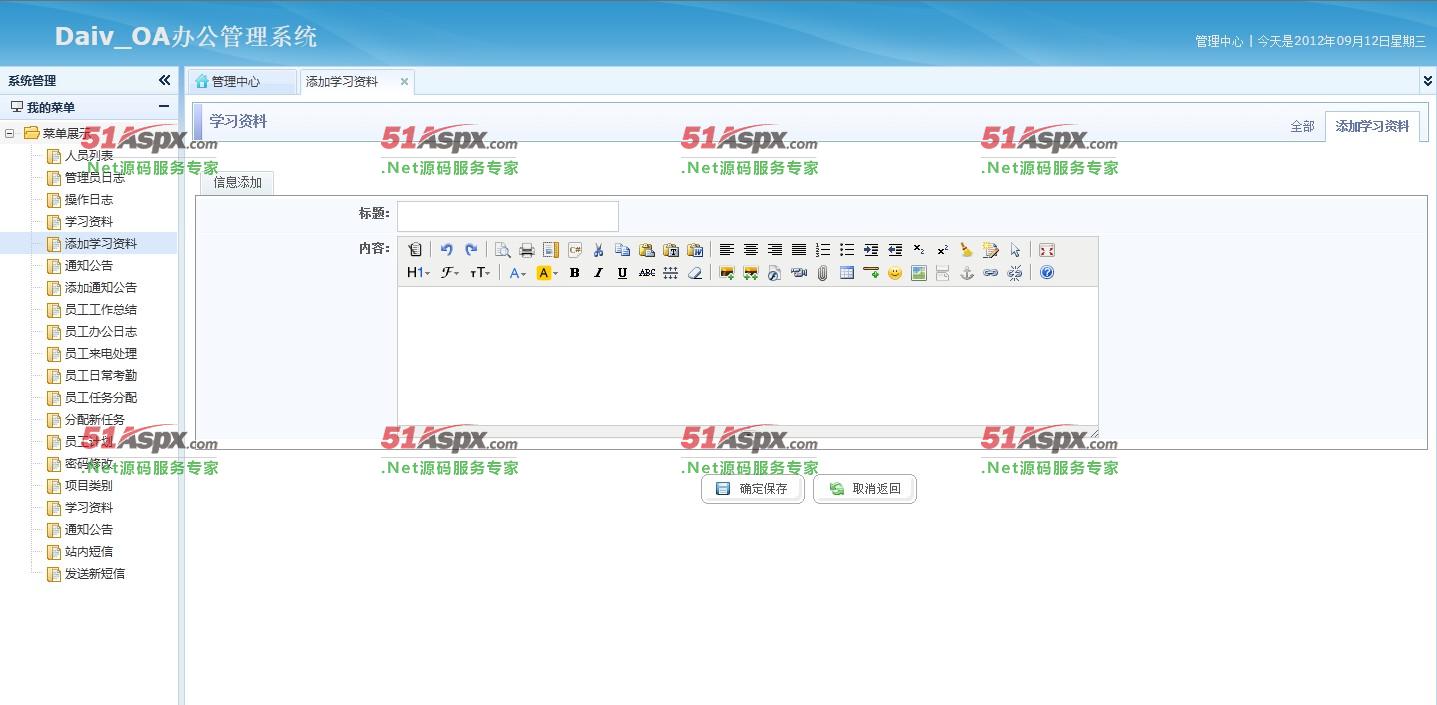Apply quick format icon
The width and height of the screenshot is (1437, 705).
tap(991, 250)
